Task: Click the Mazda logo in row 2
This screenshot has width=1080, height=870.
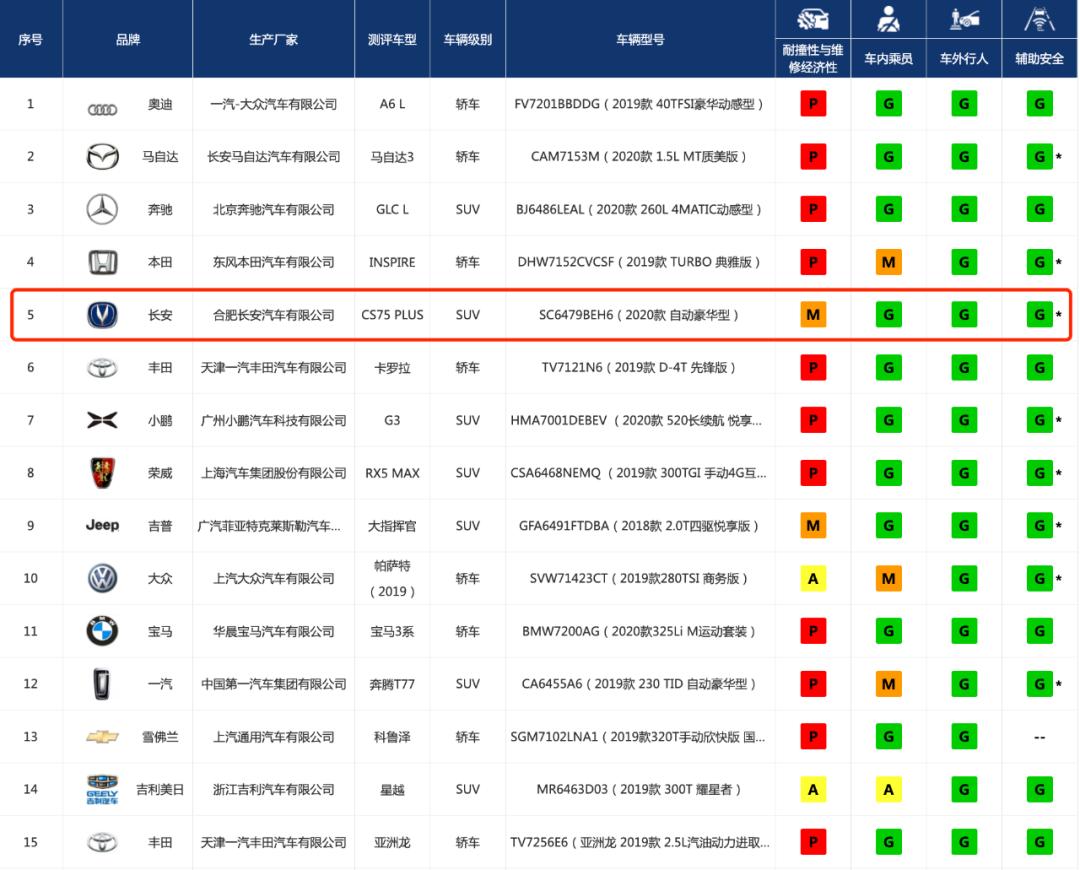Action: point(103,157)
